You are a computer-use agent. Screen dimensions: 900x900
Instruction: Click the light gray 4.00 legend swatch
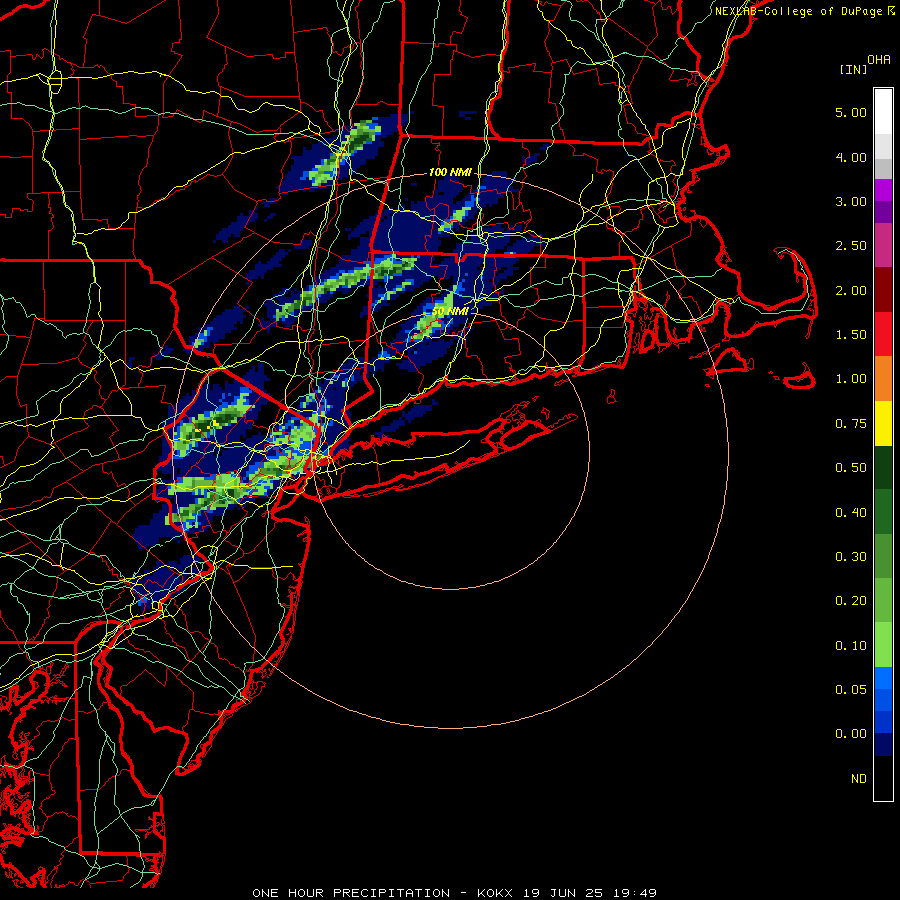click(883, 146)
